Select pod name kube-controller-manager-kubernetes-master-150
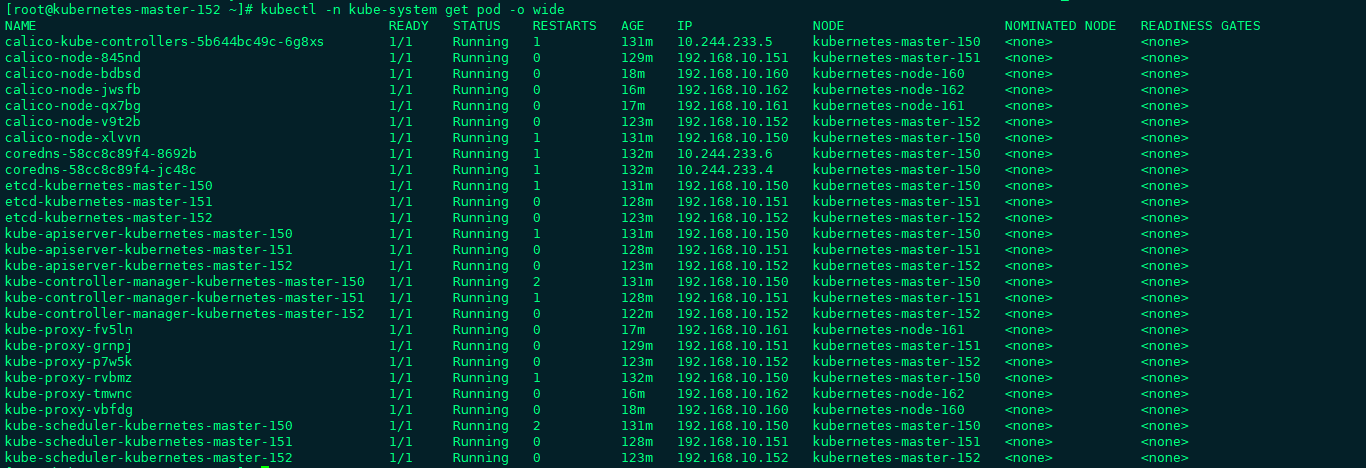Image resolution: width=1366 pixels, height=468 pixels. click(185, 282)
